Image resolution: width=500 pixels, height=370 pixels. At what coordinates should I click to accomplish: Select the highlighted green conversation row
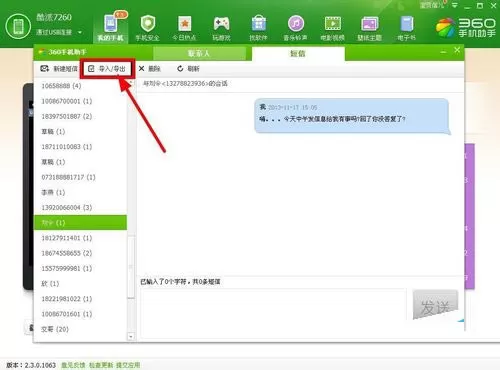pyautogui.click(x=80, y=223)
